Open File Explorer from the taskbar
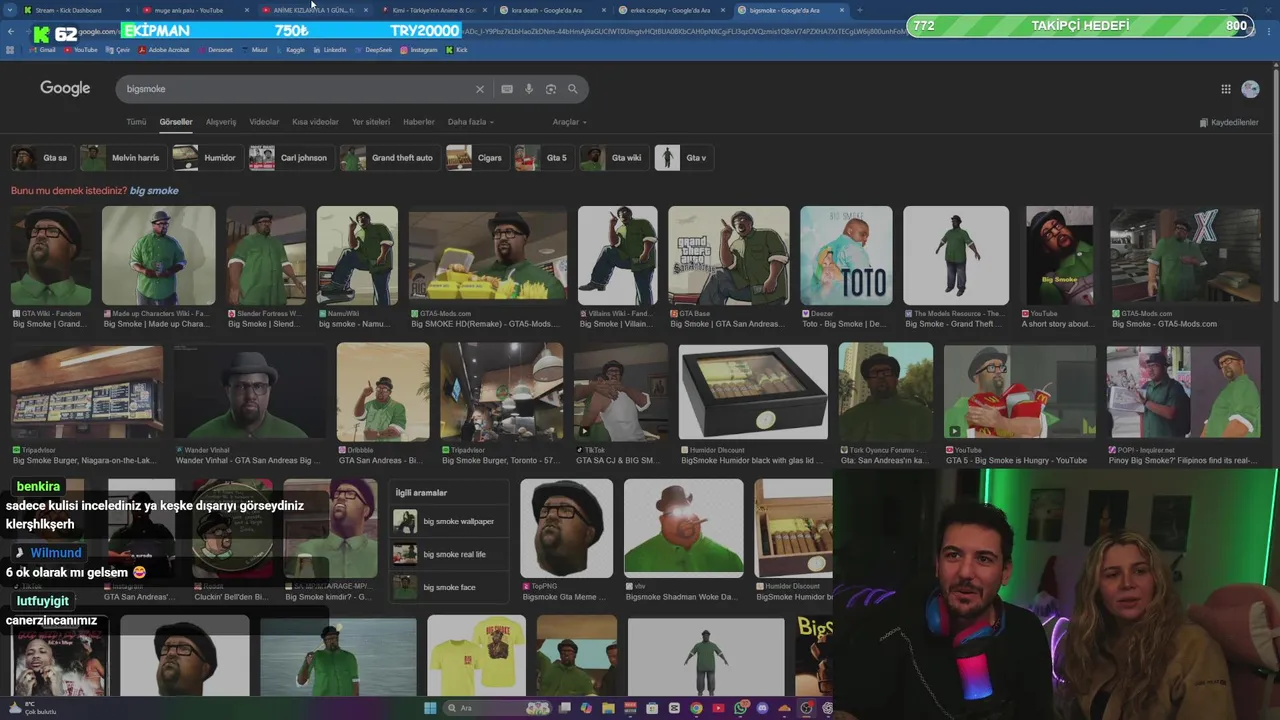 coord(608,708)
